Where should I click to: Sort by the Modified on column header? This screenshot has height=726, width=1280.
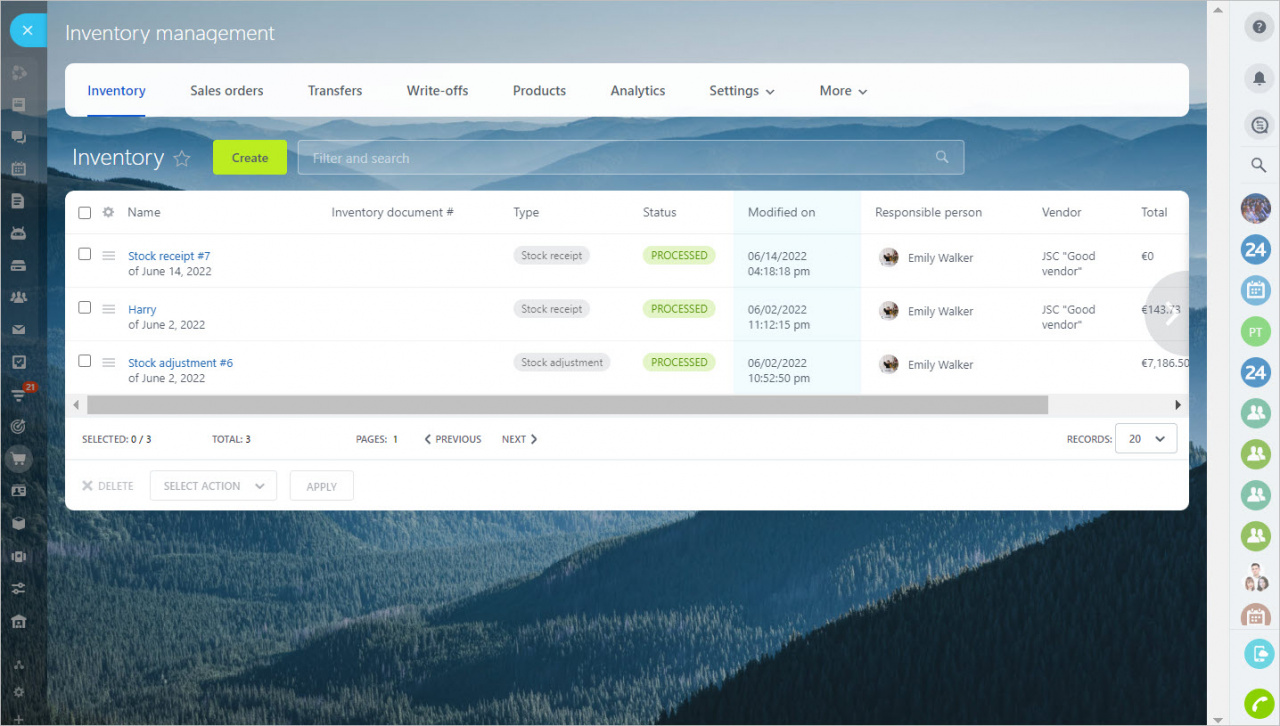781,212
